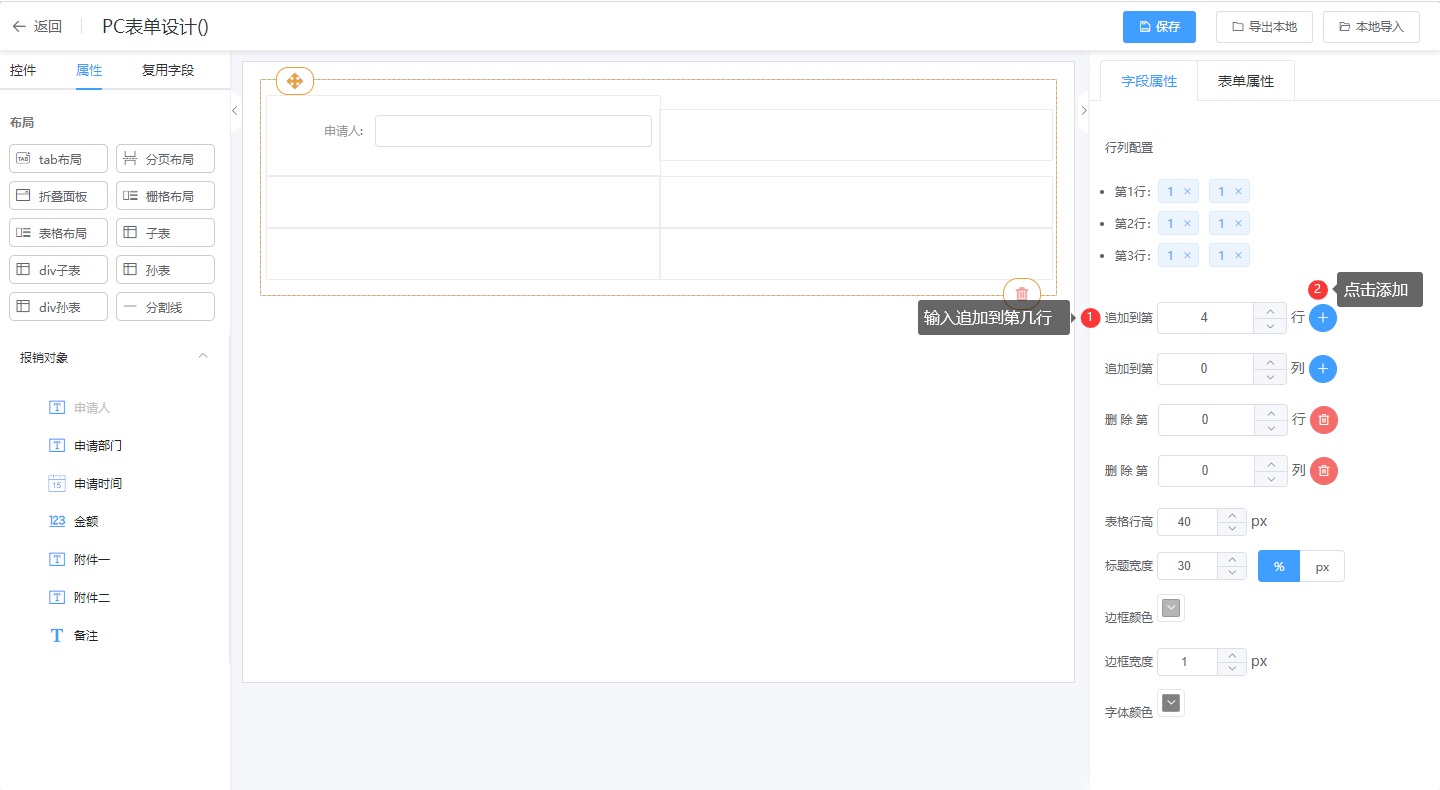
Task: Increase the 追加到第…行 value
Action: point(1270,310)
